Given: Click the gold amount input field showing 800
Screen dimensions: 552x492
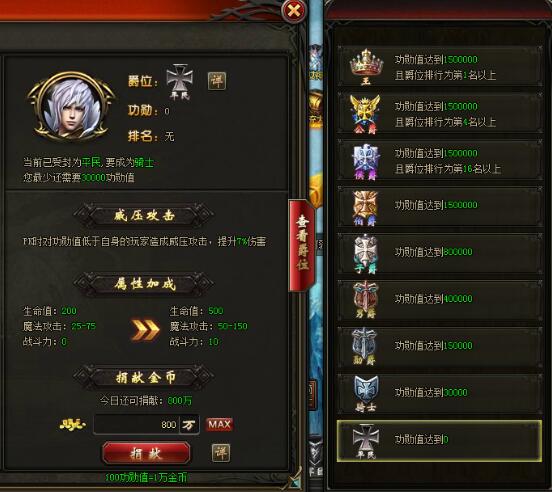Looking at the screenshot, I should tap(137, 424).
